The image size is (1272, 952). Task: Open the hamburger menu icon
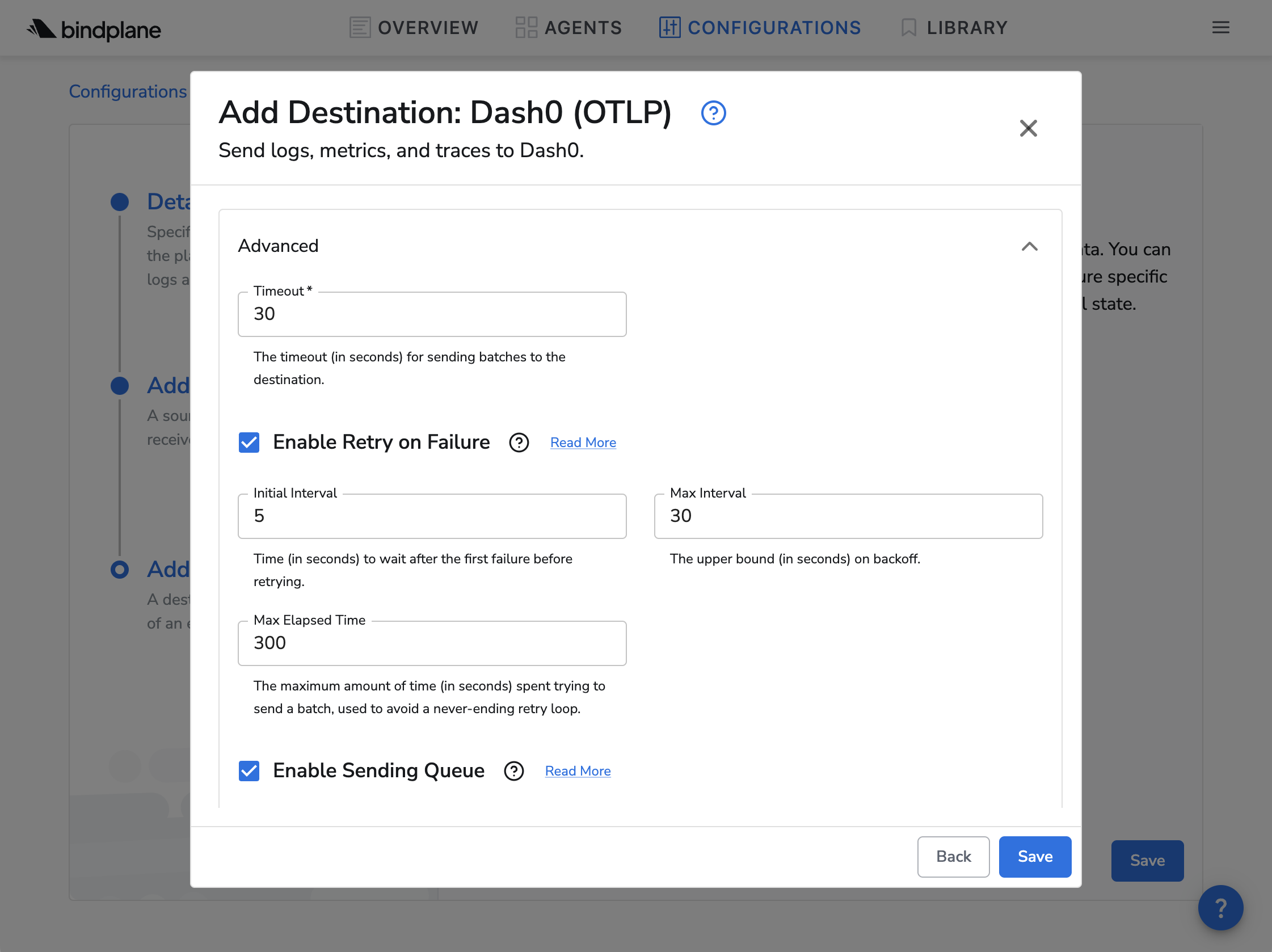point(1220,28)
